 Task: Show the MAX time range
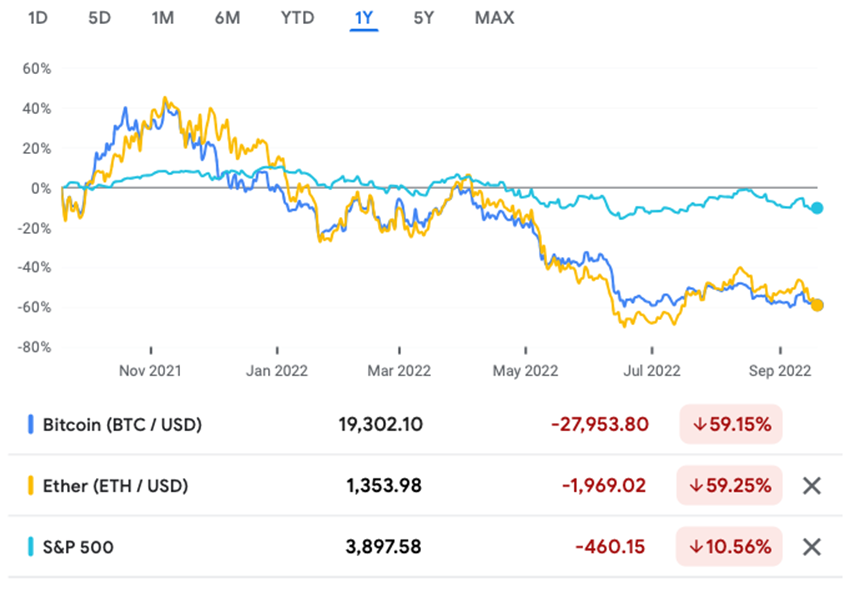click(494, 18)
